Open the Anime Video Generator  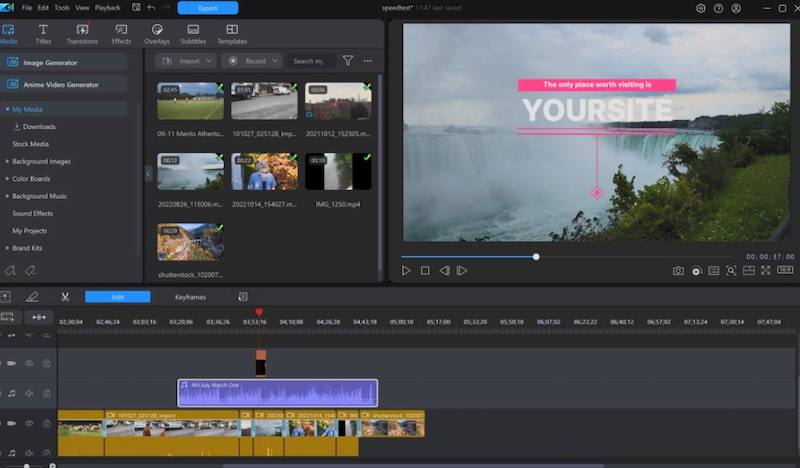pos(63,85)
